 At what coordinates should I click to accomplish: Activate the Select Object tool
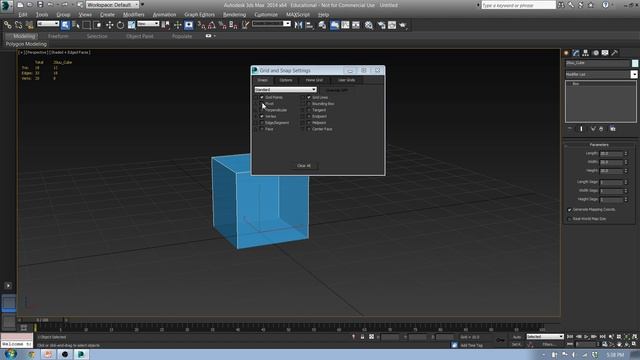[x=65, y=25]
